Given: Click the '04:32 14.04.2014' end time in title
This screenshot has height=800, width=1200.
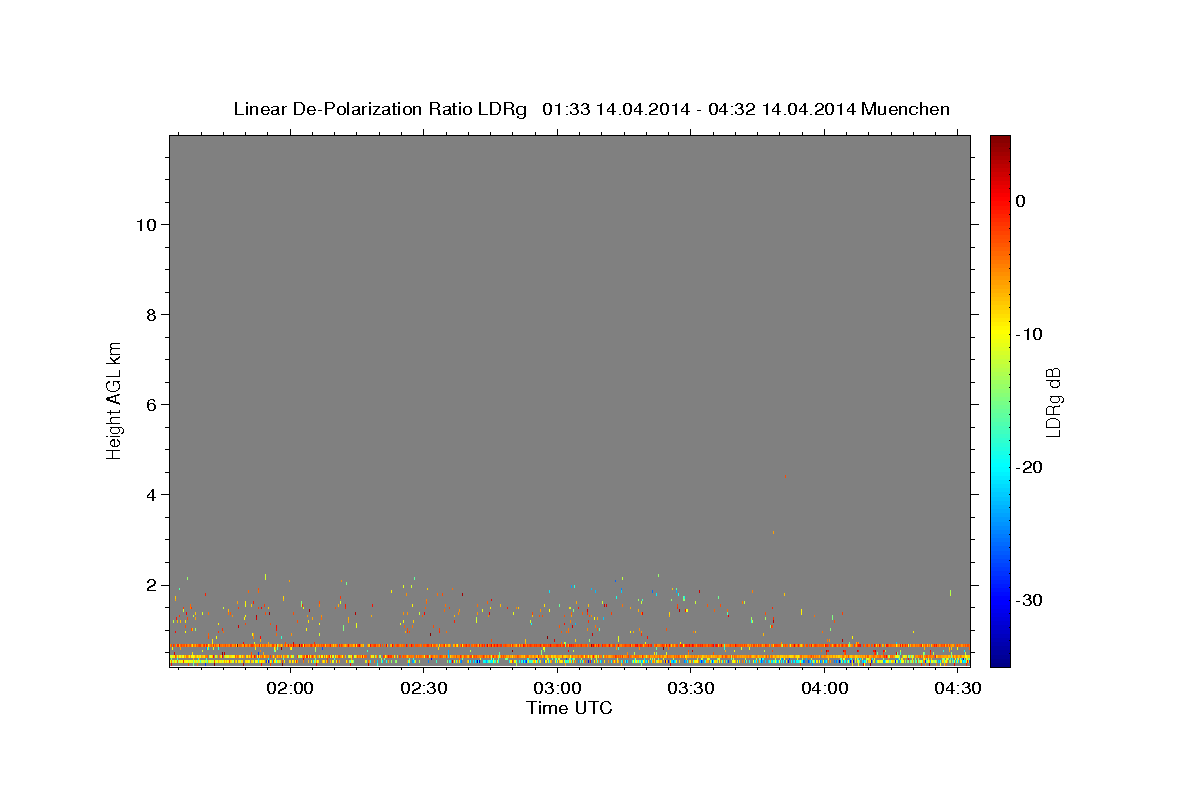Looking at the screenshot, I should 782,109.
